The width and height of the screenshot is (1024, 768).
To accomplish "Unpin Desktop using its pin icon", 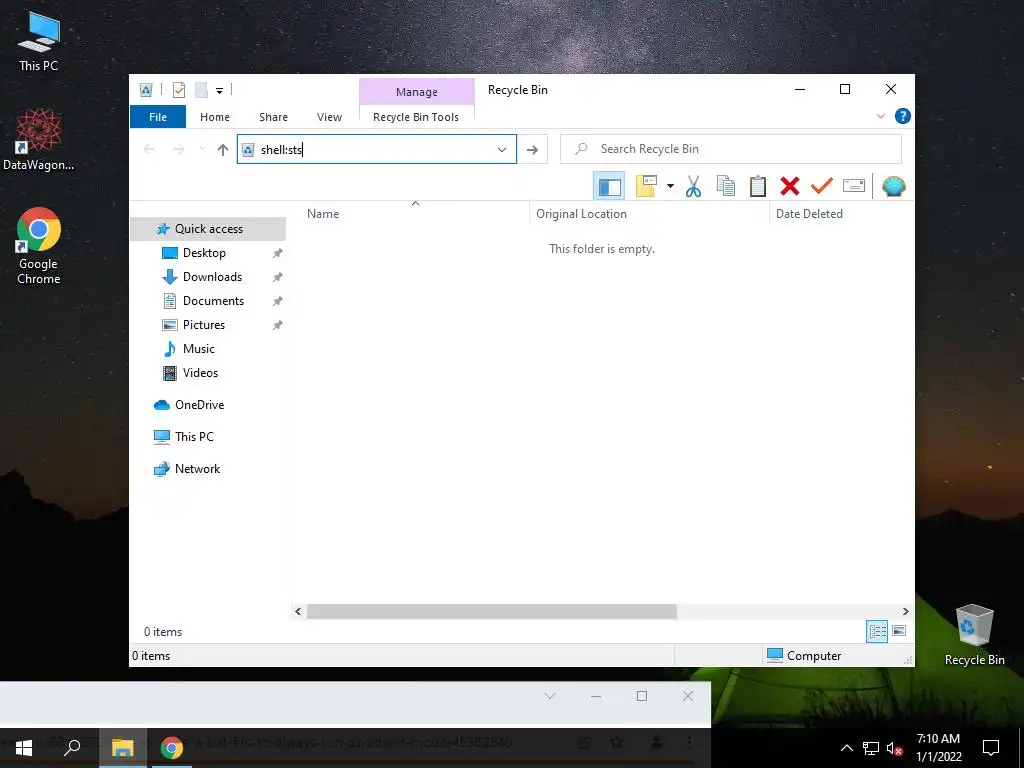I will pyautogui.click(x=278, y=253).
